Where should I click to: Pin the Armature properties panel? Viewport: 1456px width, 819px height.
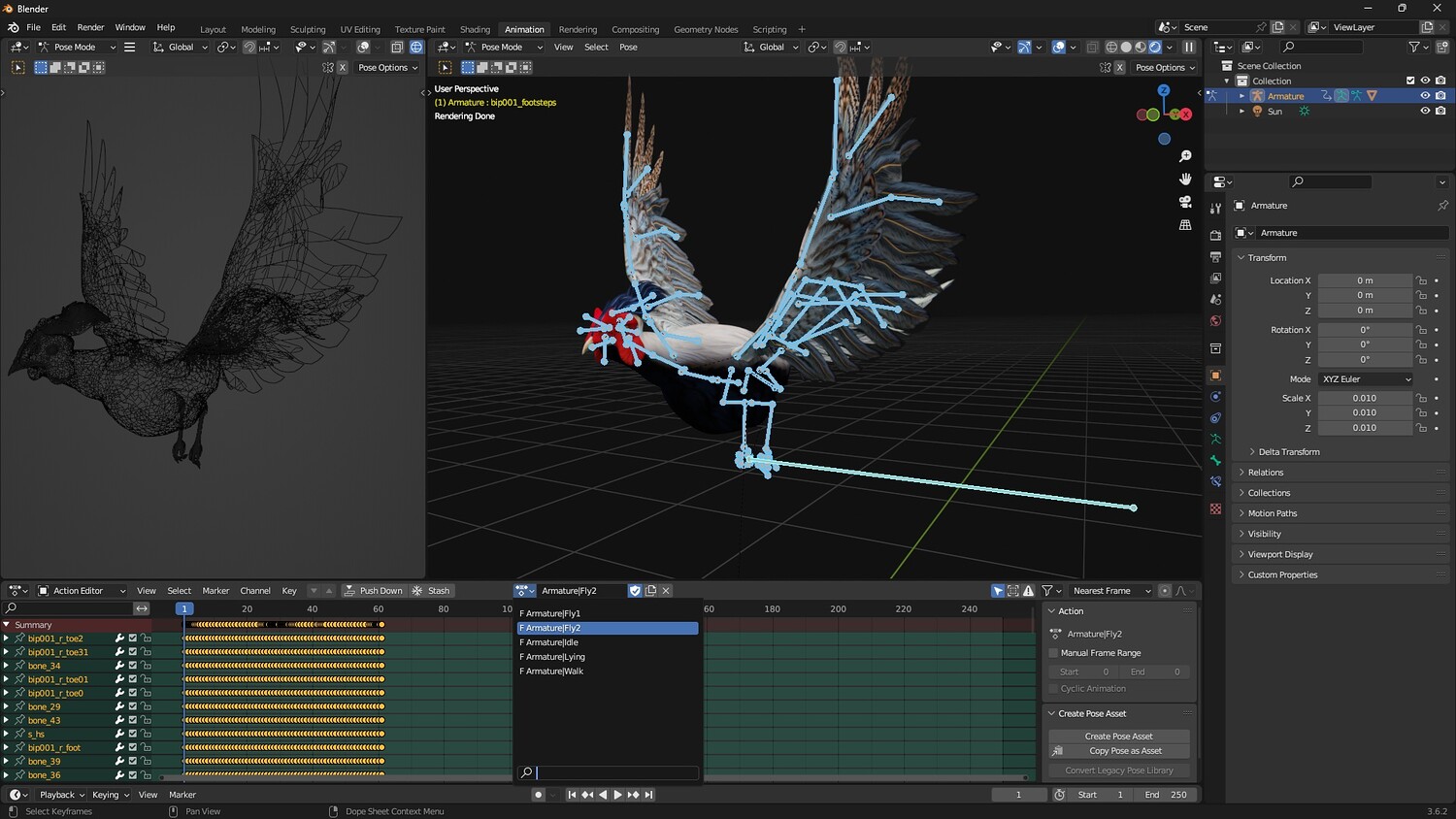pyautogui.click(x=1442, y=206)
